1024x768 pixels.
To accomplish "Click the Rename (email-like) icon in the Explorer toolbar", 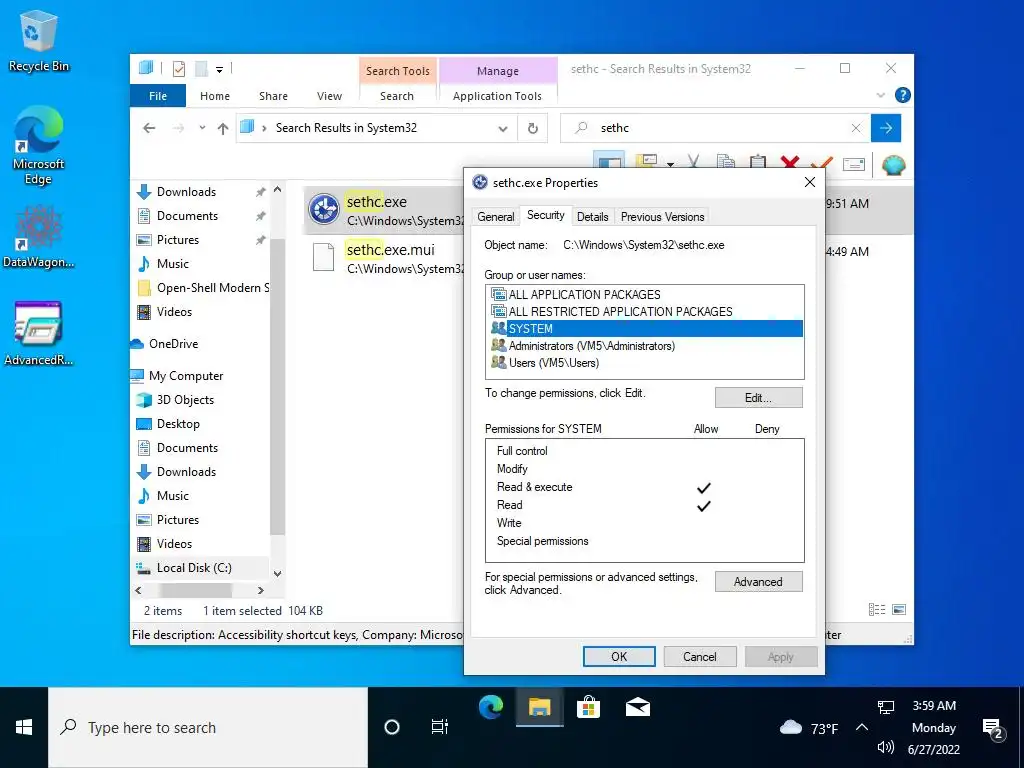I will 854,164.
